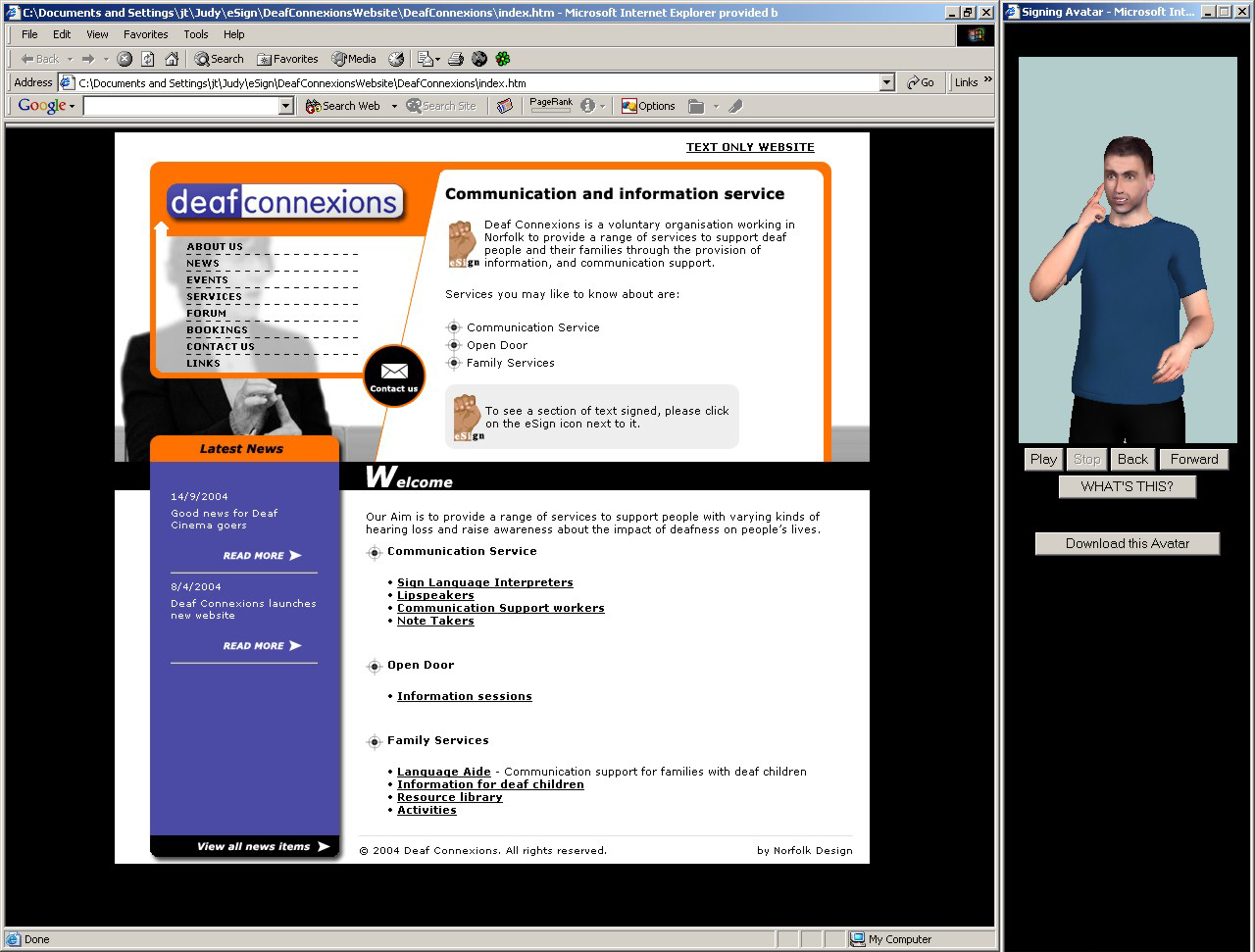Click Download this Avatar button
Screen dimensions: 1255x952
click(x=1127, y=543)
